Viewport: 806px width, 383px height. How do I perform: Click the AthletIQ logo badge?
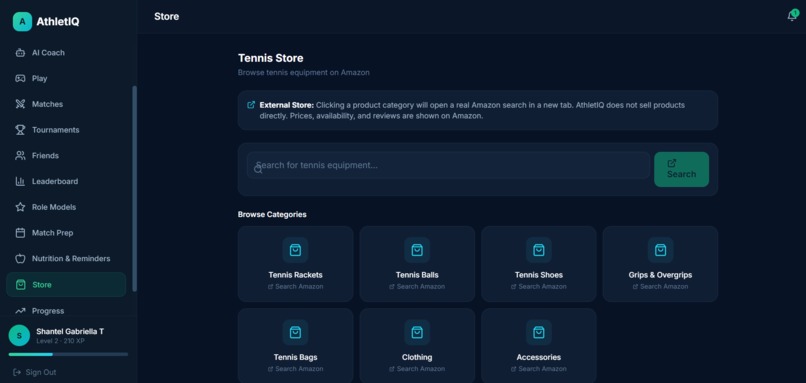coord(22,22)
